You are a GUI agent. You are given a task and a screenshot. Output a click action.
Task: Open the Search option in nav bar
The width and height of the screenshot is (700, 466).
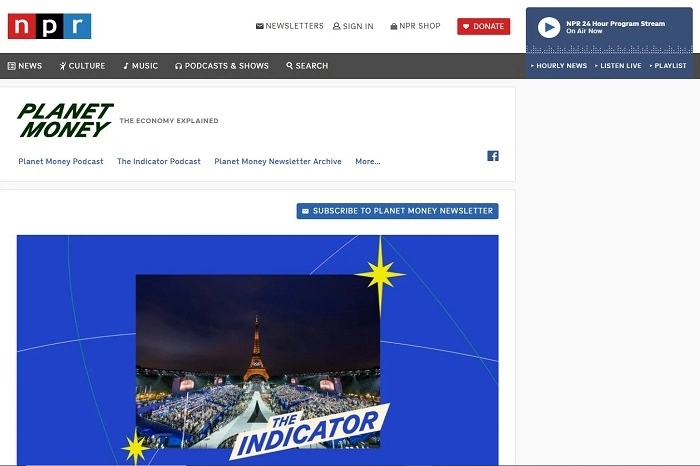(307, 66)
